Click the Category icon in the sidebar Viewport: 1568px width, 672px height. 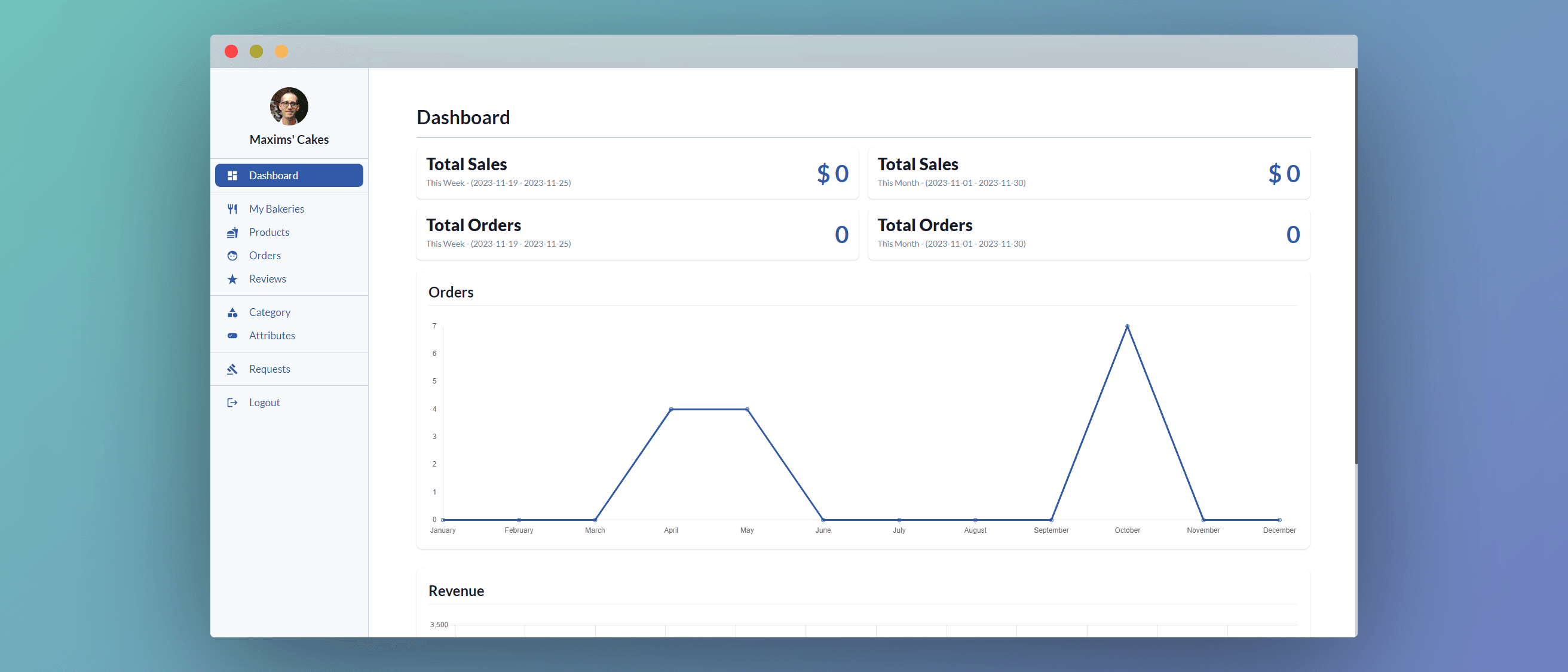click(x=232, y=312)
